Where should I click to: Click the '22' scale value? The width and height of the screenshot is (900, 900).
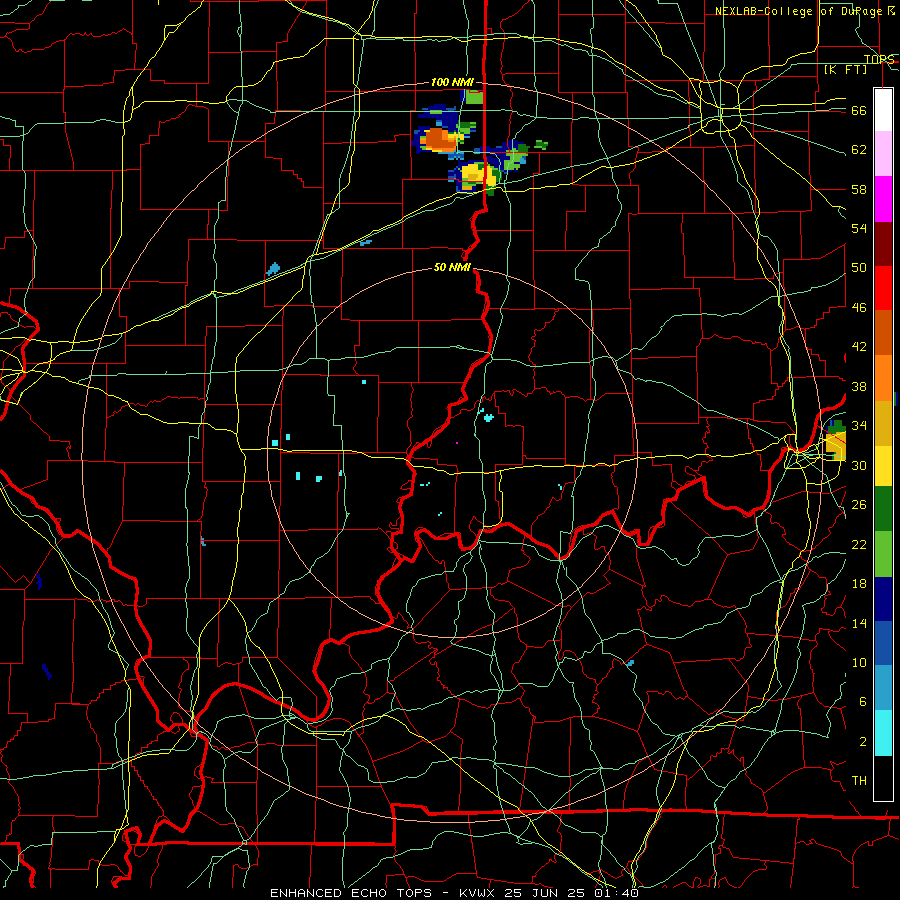pos(859,544)
